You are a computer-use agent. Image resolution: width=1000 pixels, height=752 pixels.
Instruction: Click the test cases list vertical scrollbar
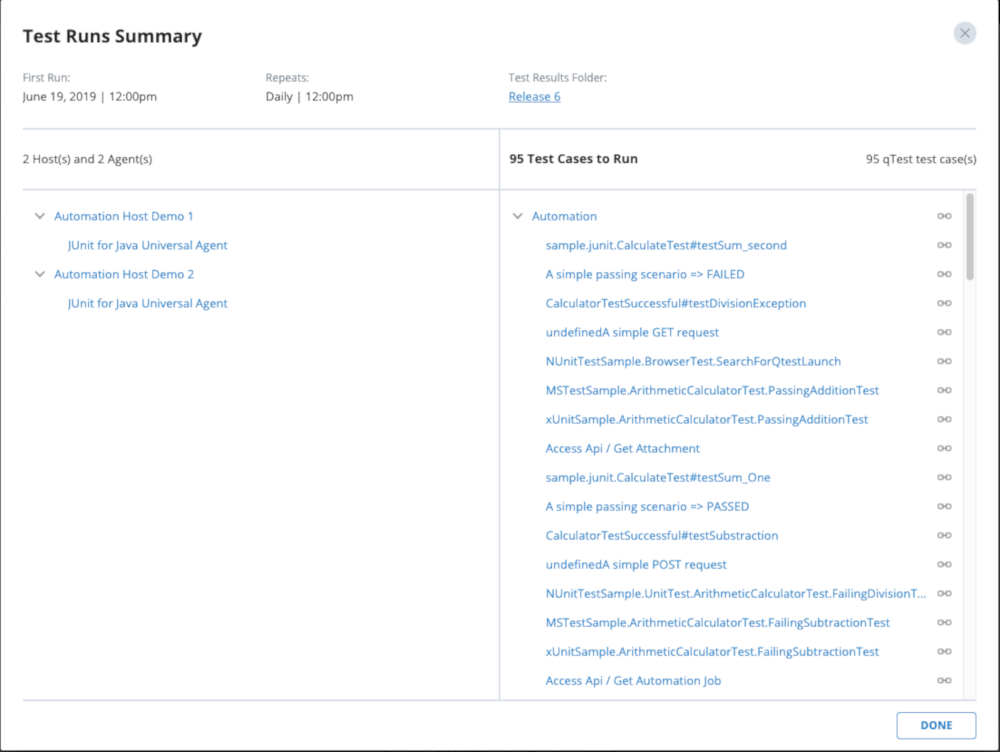(969, 237)
